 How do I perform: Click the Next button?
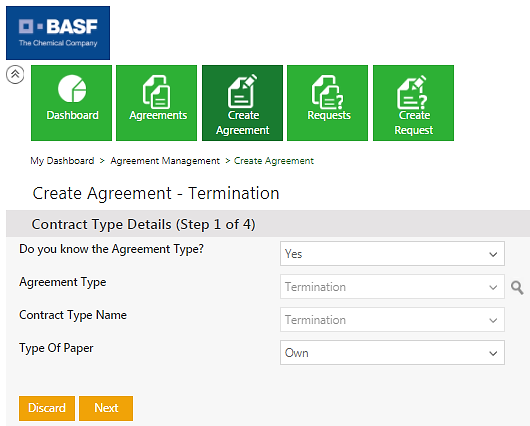pyautogui.click(x=106, y=408)
